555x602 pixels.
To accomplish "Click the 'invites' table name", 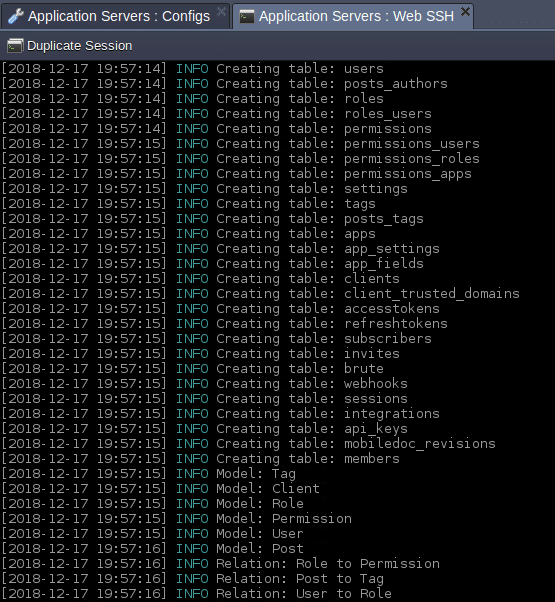I will coord(372,354).
